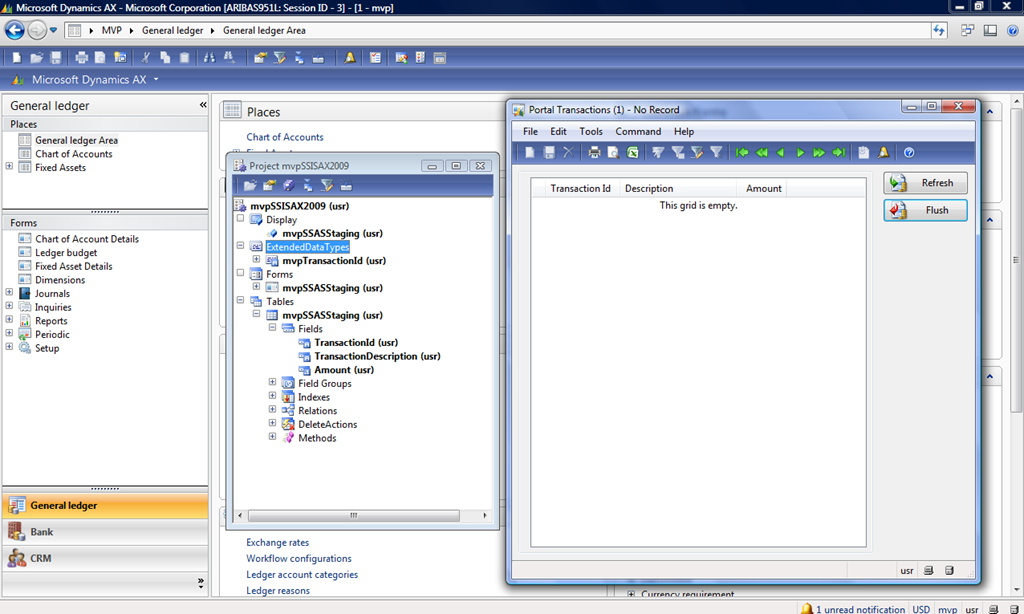Screen dimensions: 1024x614
Task: Expand the Indexes node in the project tree
Action: pos(271,396)
